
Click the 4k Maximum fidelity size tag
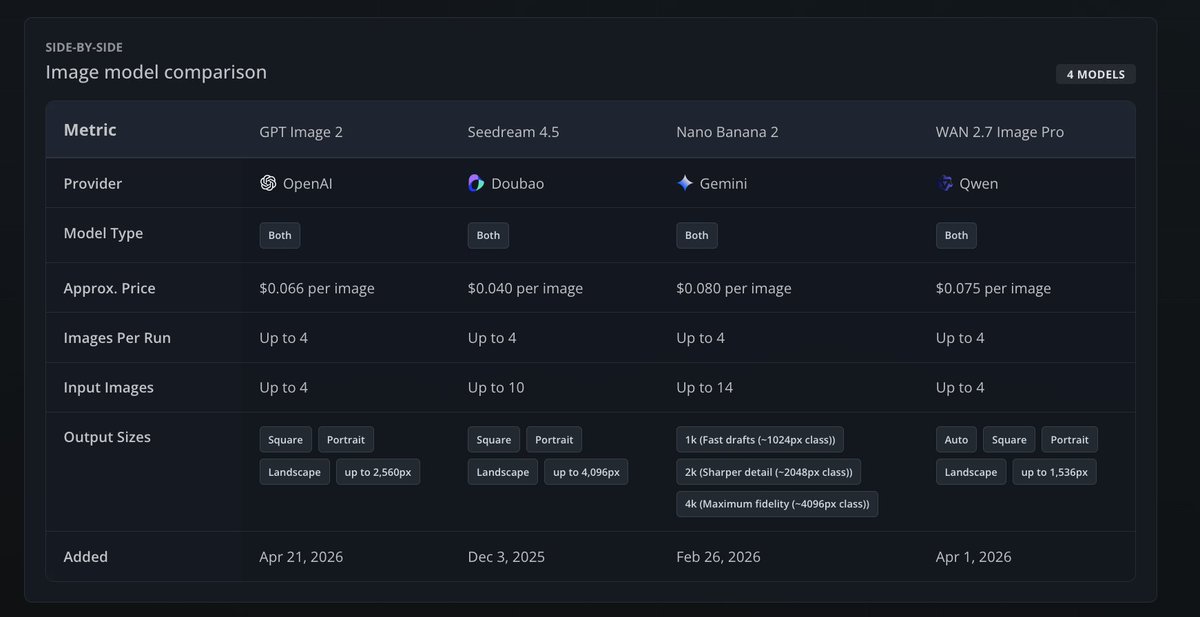pyautogui.click(x=777, y=504)
